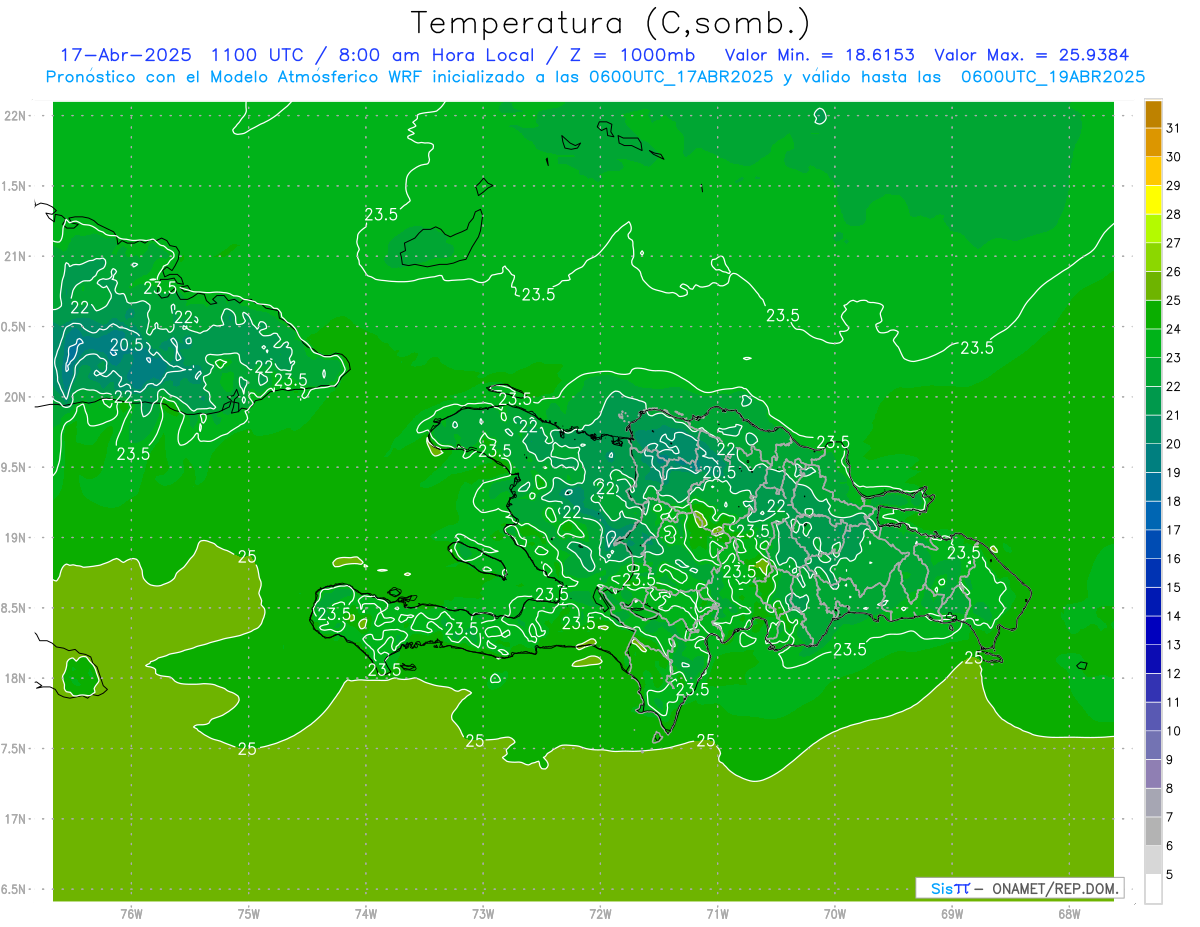Click the '76W' longitude axis label
1200x927 pixels.
click(131, 914)
